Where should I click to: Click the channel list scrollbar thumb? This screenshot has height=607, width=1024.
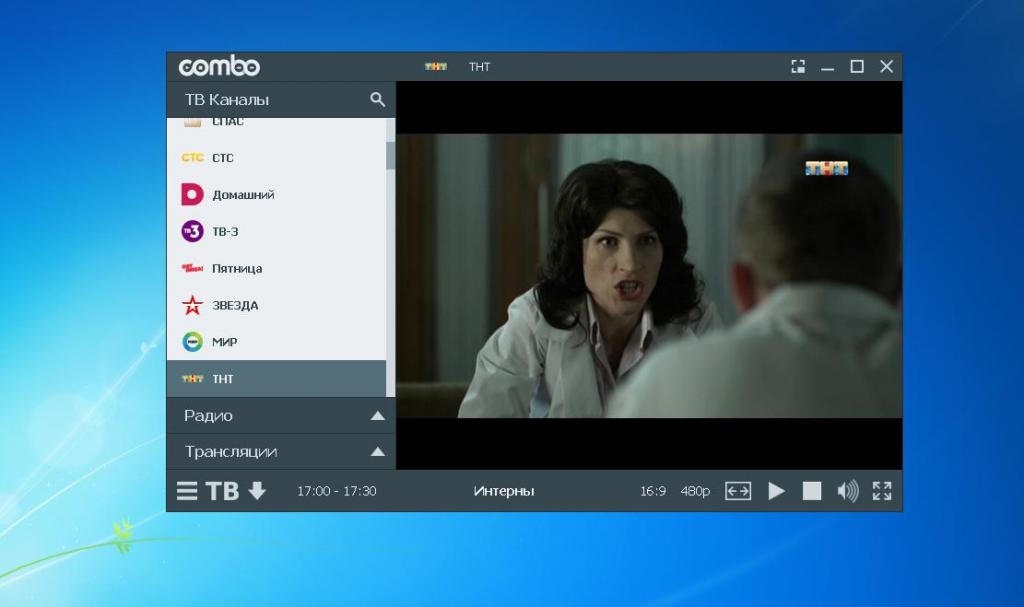391,156
